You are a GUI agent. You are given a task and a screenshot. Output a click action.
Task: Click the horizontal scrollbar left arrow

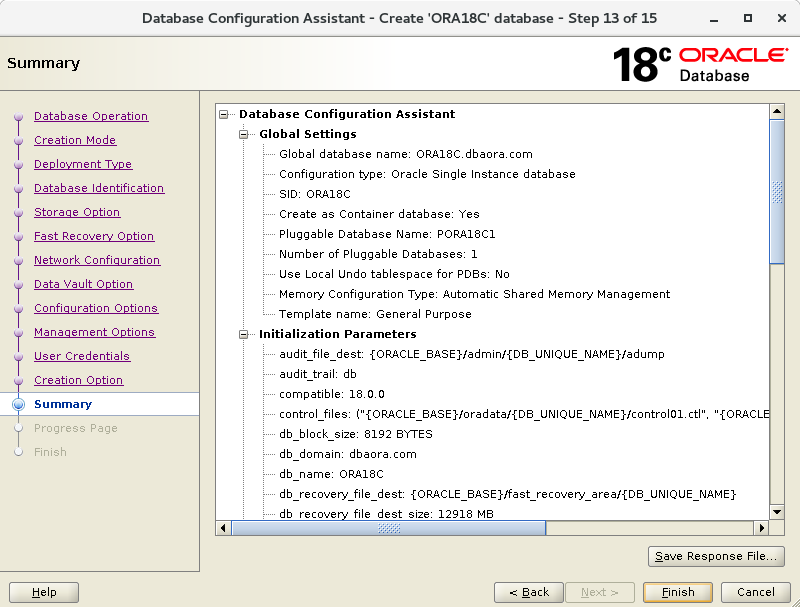[223, 528]
